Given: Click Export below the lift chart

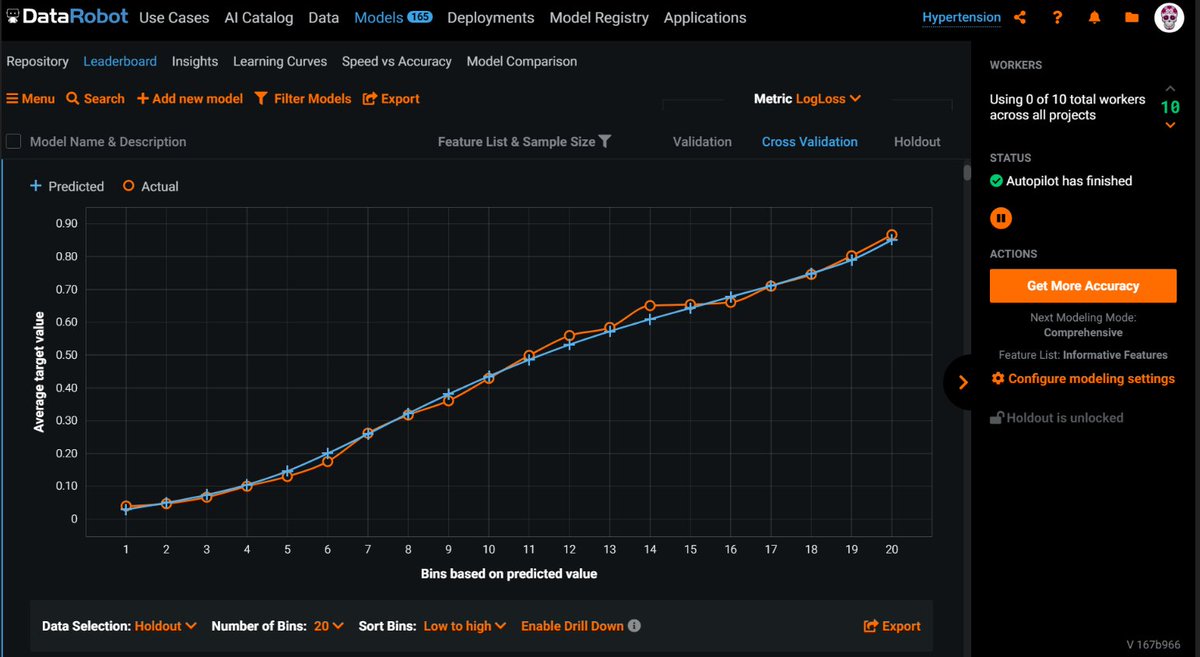Looking at the screenshot, I should (892, 626).
